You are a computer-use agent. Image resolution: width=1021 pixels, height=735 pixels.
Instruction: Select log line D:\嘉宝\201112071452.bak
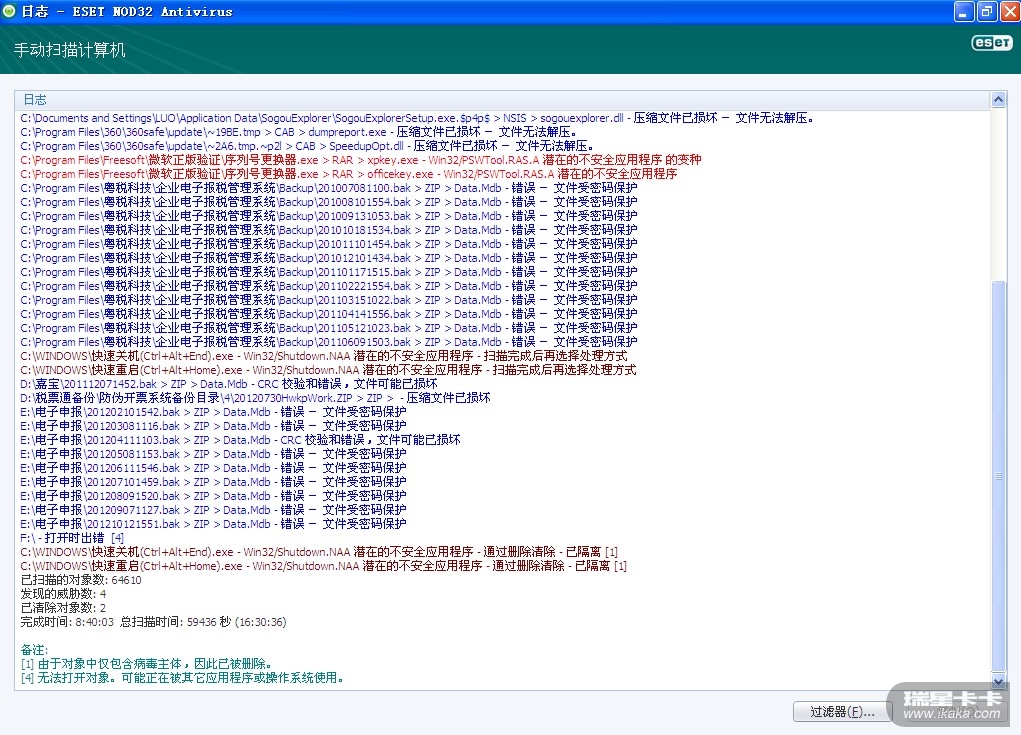[x=229, y=384]
